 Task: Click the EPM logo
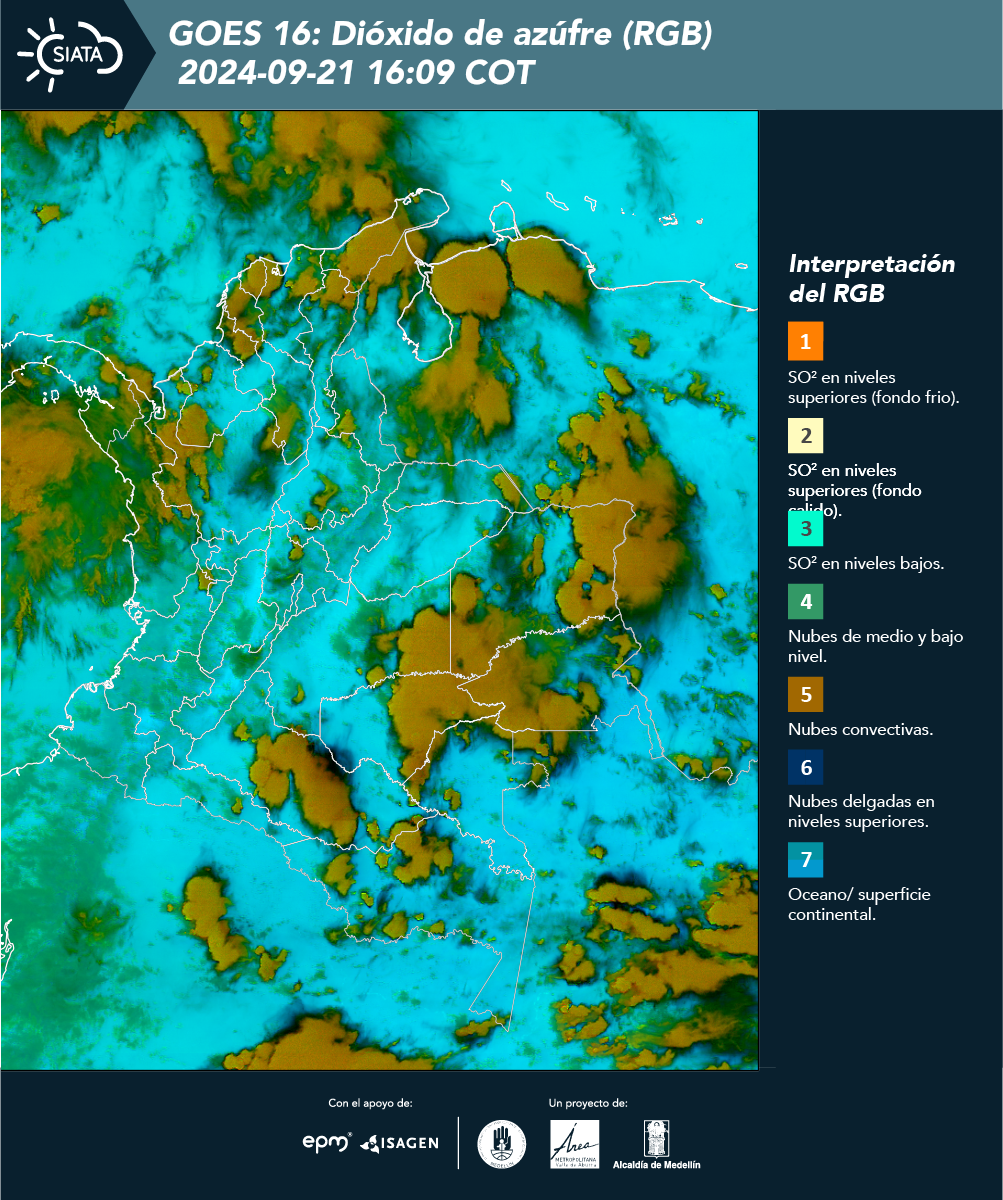(x=327, y=1142)
